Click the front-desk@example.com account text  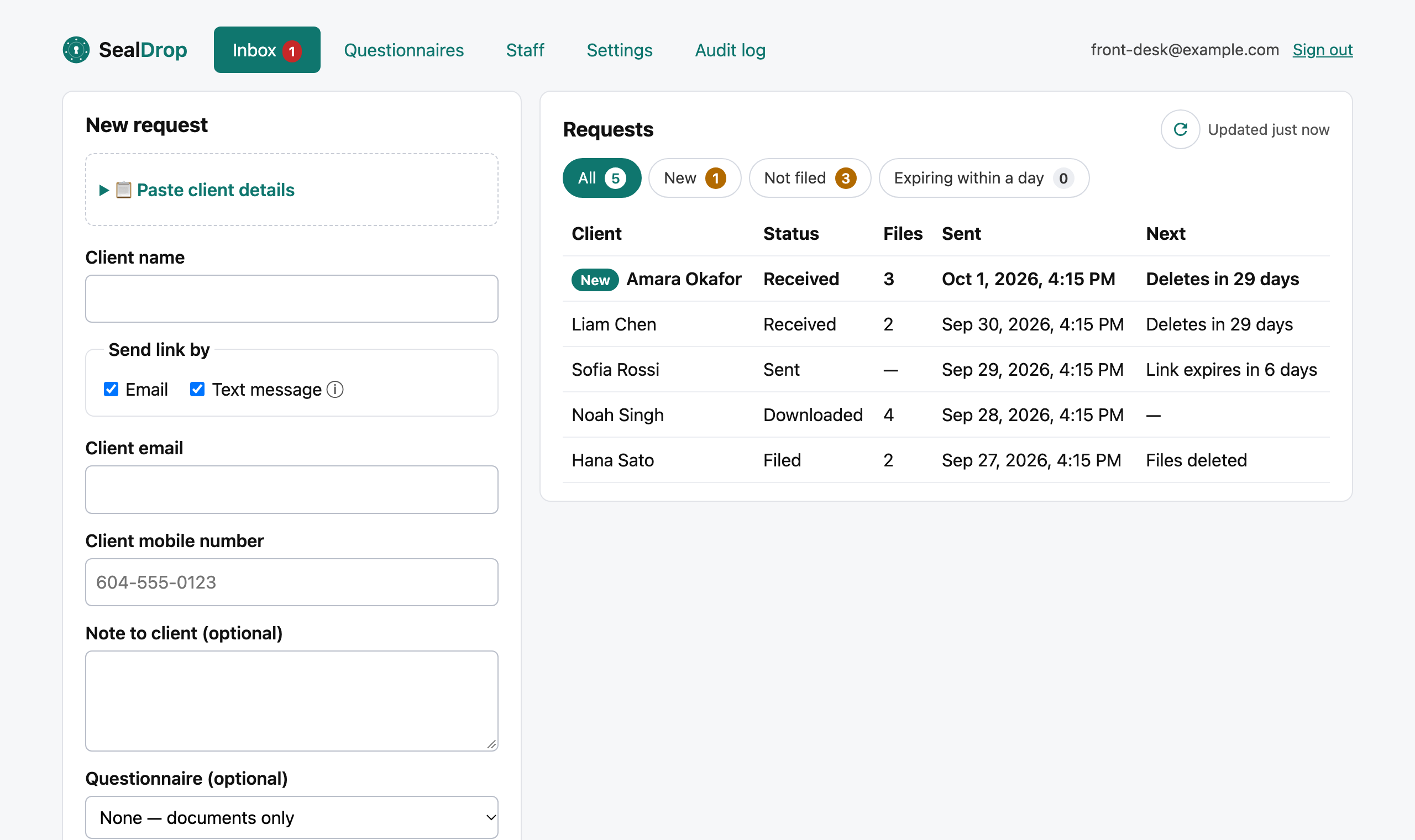click(x=1185, y=50)
